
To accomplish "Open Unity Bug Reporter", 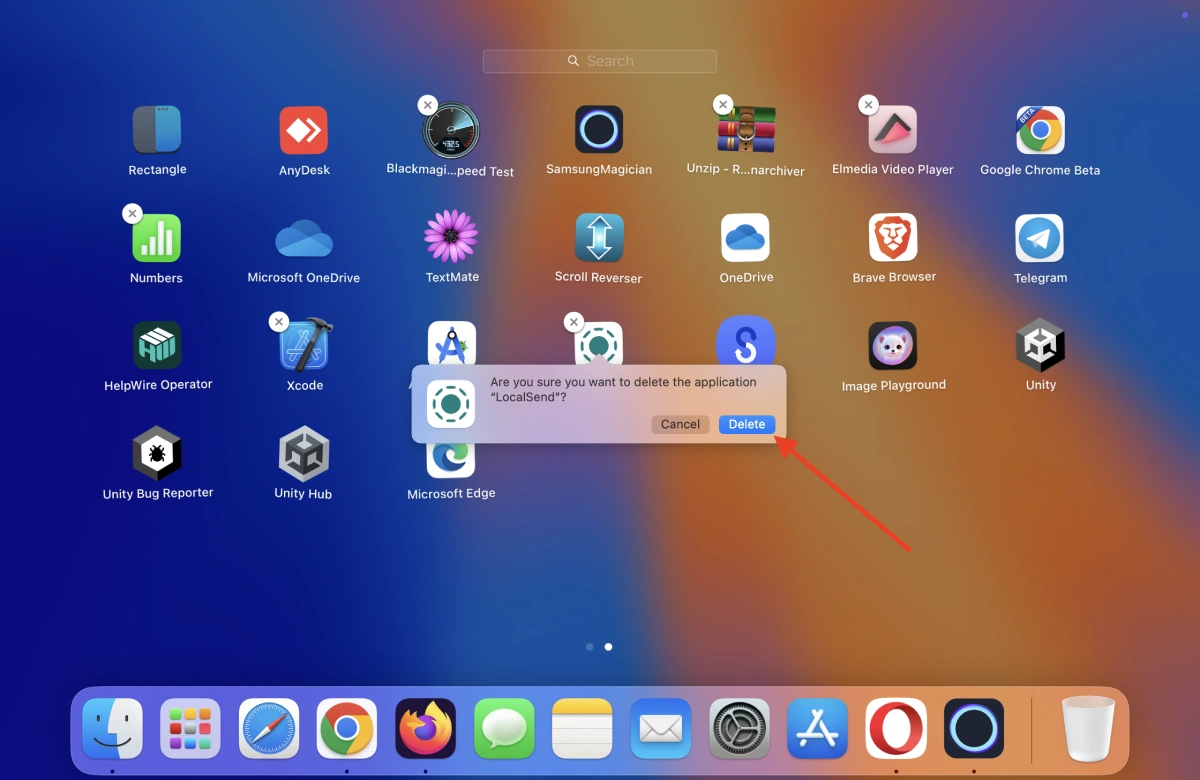I will tap(157, 454).
